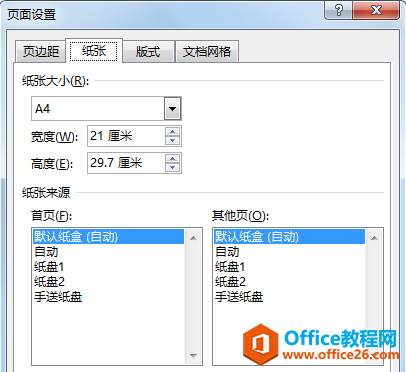Viewport: 406px width, 372px height.
Task: Click into the 高度 field showing 29.7 厘米
Action: pyautogui.click(x=126, y=163)
